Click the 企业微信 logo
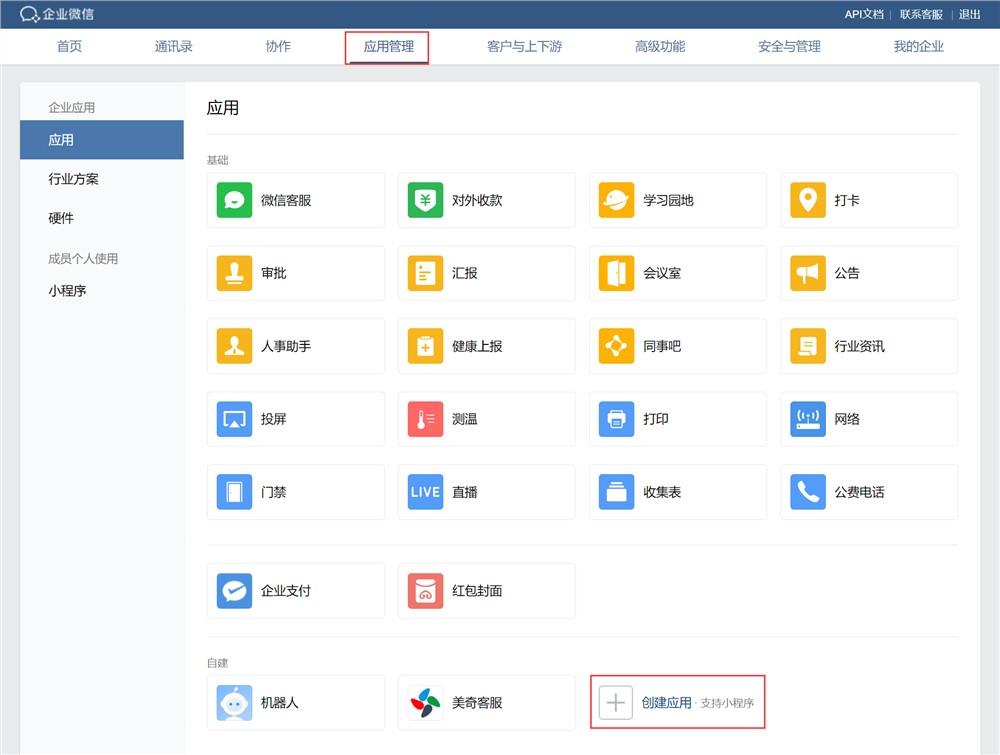The height and width of the screenshot is (755, 1000). [x=57, y=13]
